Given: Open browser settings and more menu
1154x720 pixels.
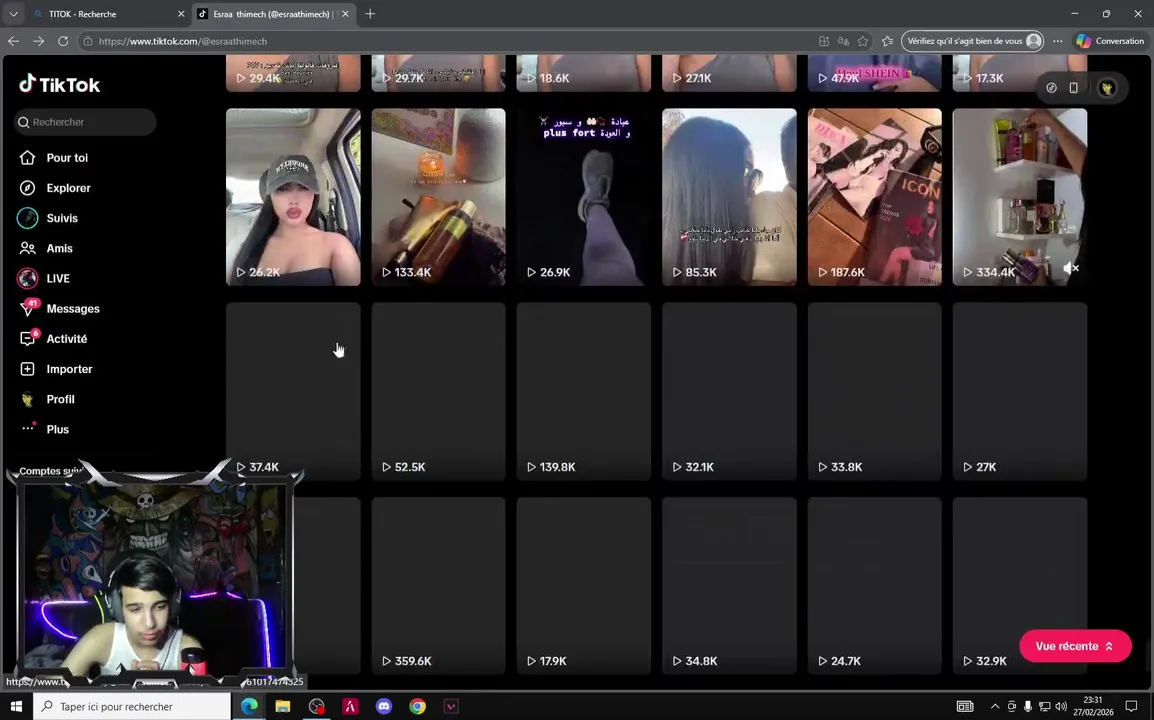Looking at the screenshot, I should tap(1058, 41).
